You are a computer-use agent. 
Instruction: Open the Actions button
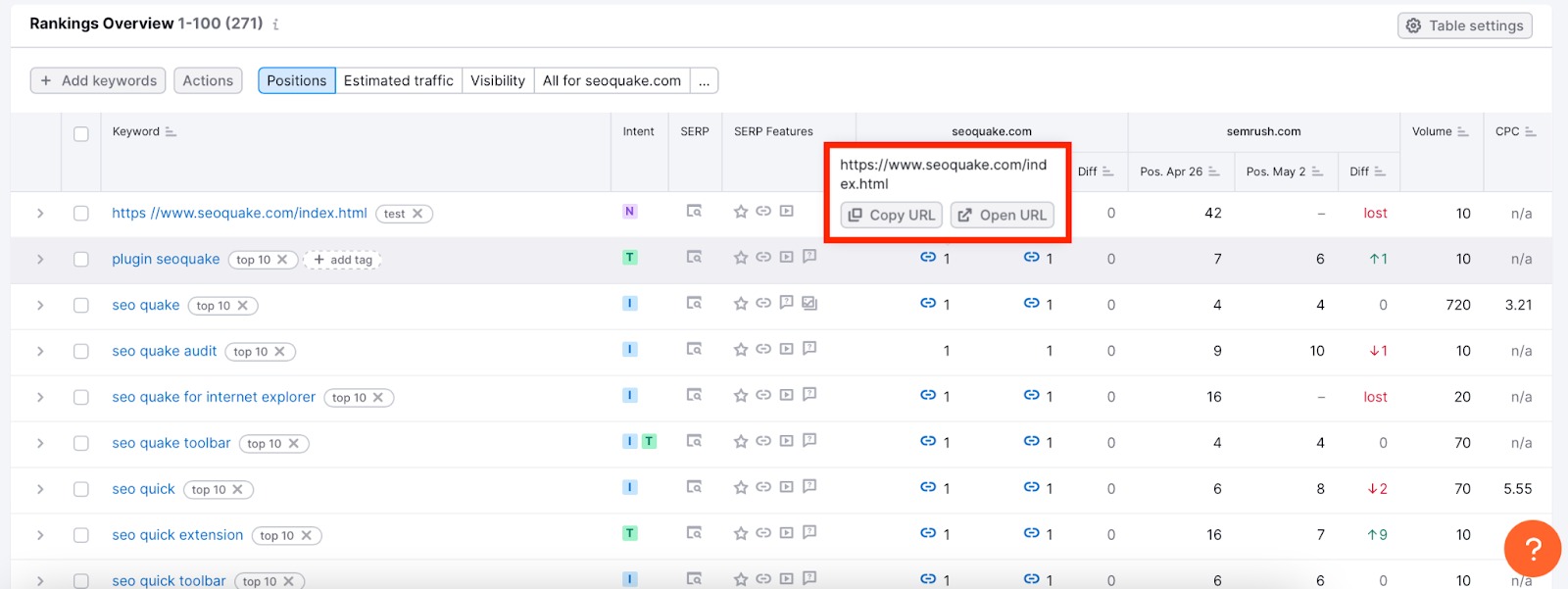[208, 80]
